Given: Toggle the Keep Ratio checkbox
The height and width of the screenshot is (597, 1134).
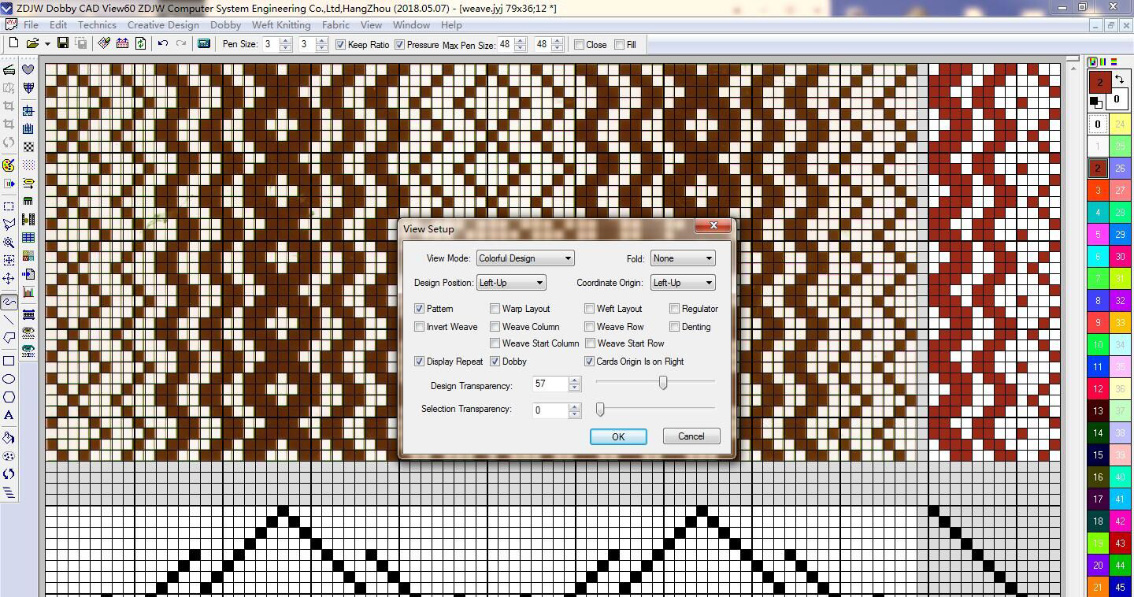Looking at the screenshot, I should click(340, 45).
